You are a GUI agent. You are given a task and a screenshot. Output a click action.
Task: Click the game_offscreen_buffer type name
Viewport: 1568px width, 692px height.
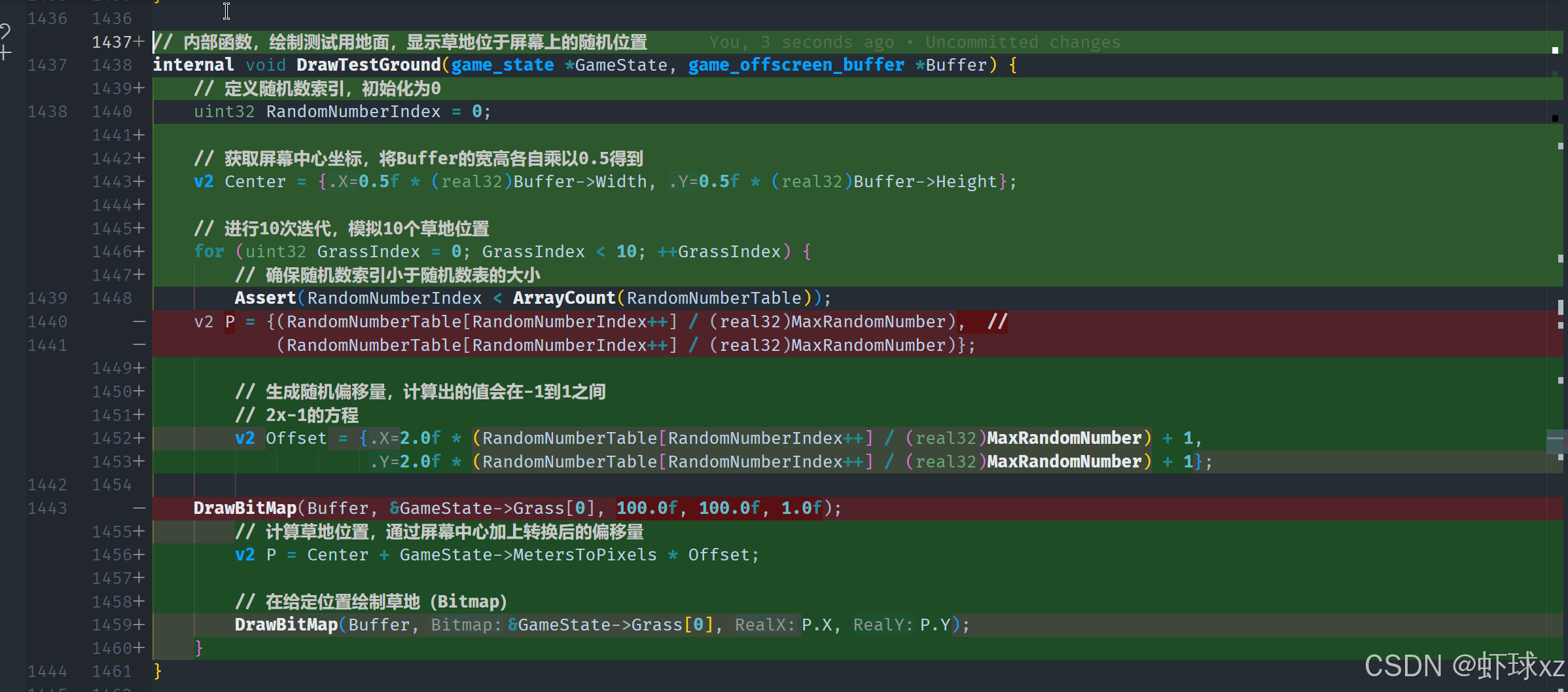[x=796, y=65]
